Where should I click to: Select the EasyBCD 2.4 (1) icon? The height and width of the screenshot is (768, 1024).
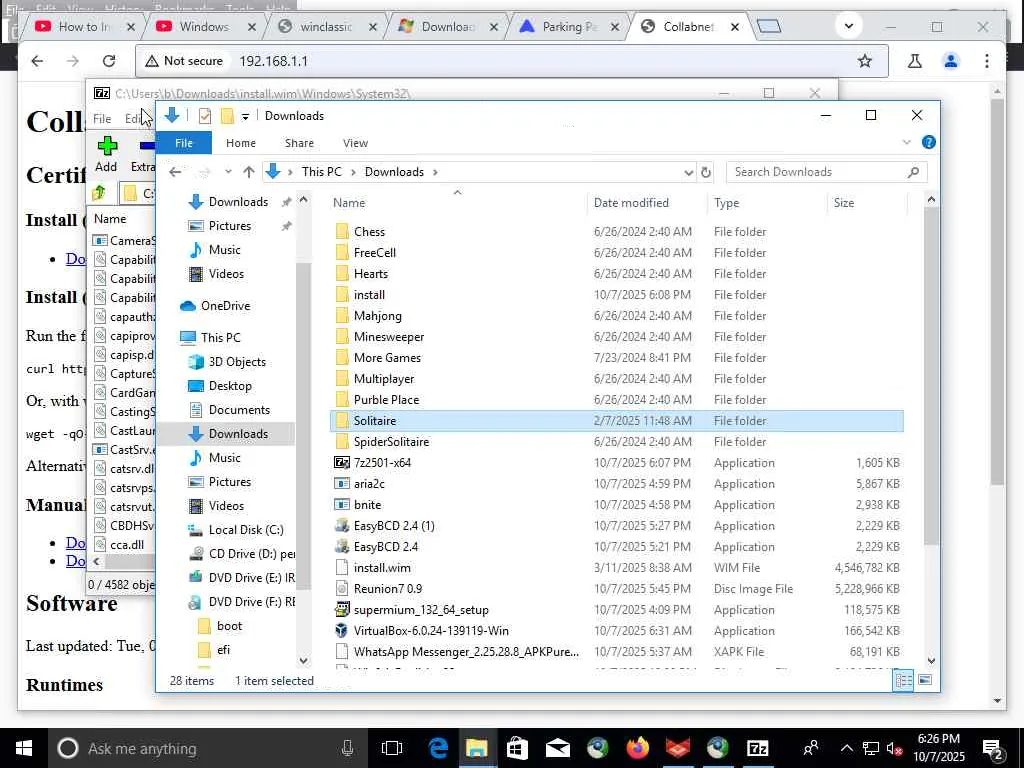342,526
